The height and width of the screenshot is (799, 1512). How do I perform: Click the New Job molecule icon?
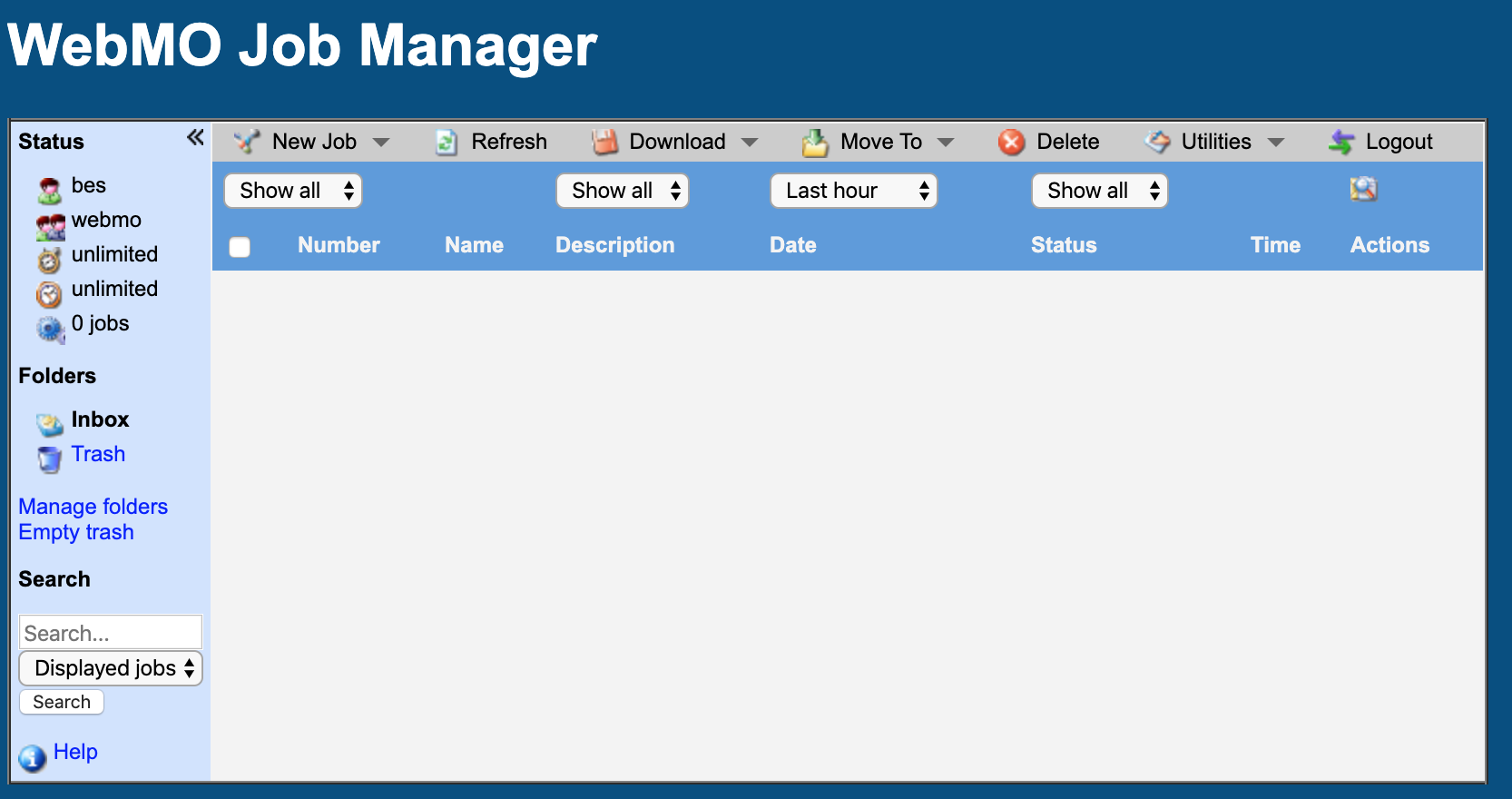click(x=246, y=142)
